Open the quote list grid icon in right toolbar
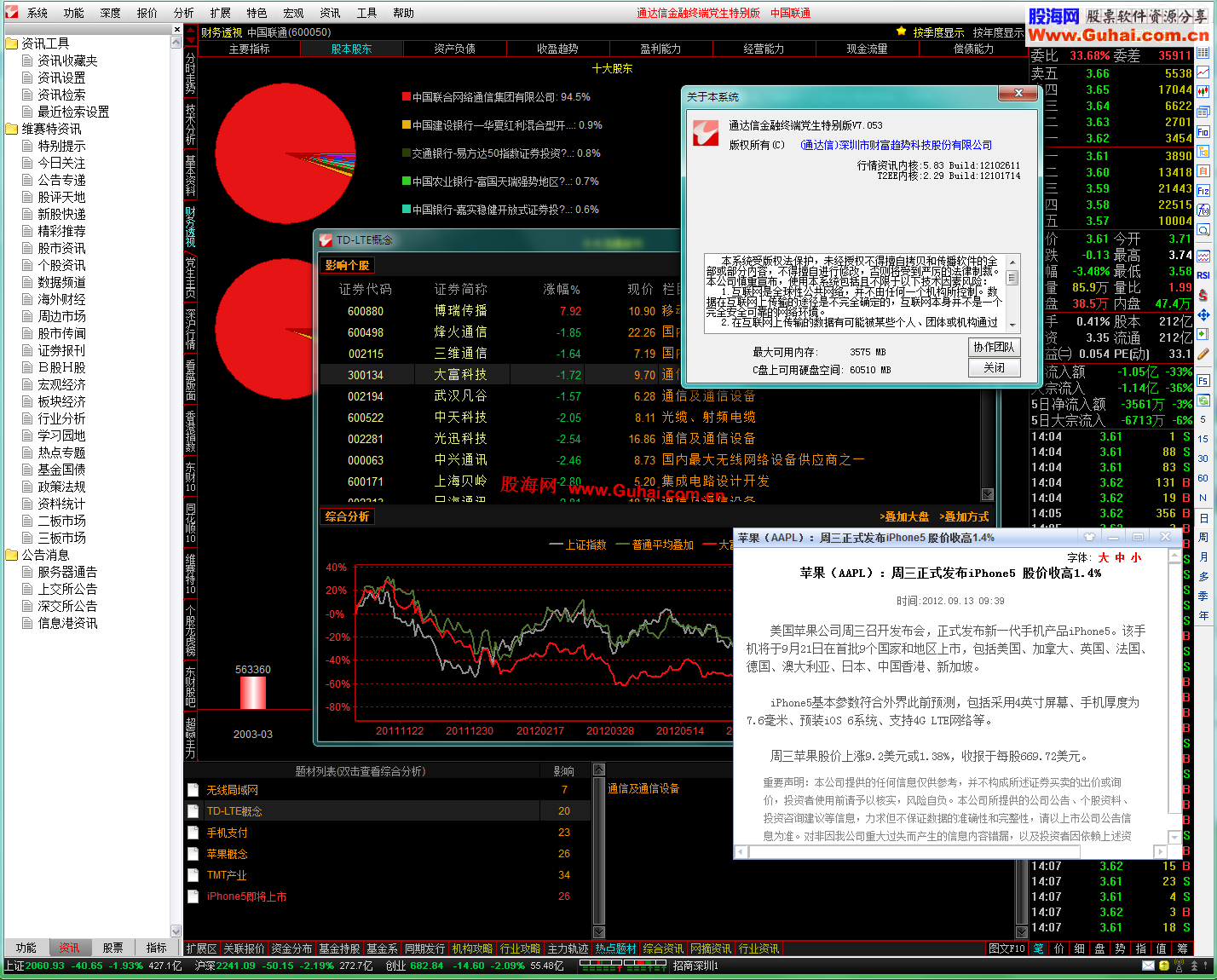 click(x=1203, y=53)
